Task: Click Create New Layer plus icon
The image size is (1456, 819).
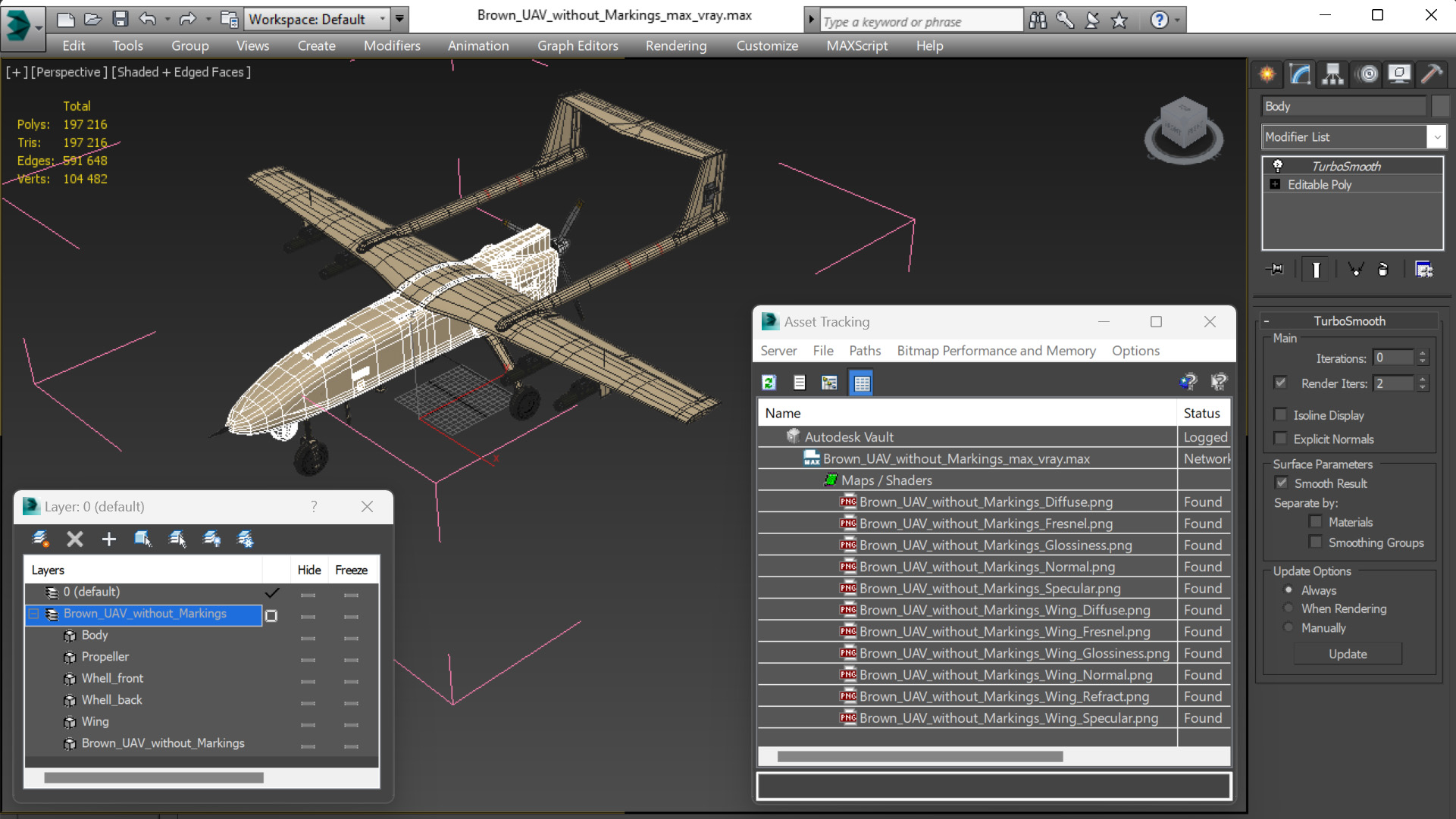Action: pos(108,539)
